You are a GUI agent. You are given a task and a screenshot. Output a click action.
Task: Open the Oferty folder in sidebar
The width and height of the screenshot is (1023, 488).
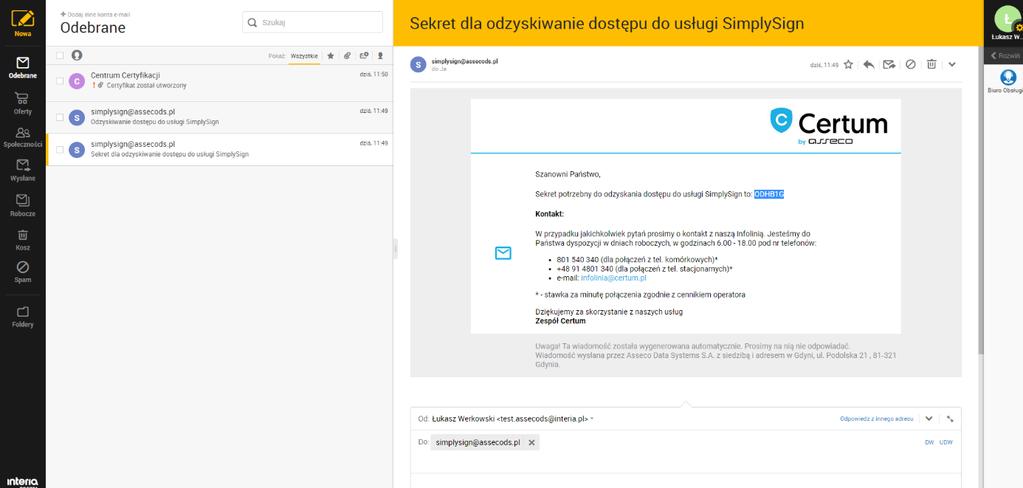[x=23, y=103]
